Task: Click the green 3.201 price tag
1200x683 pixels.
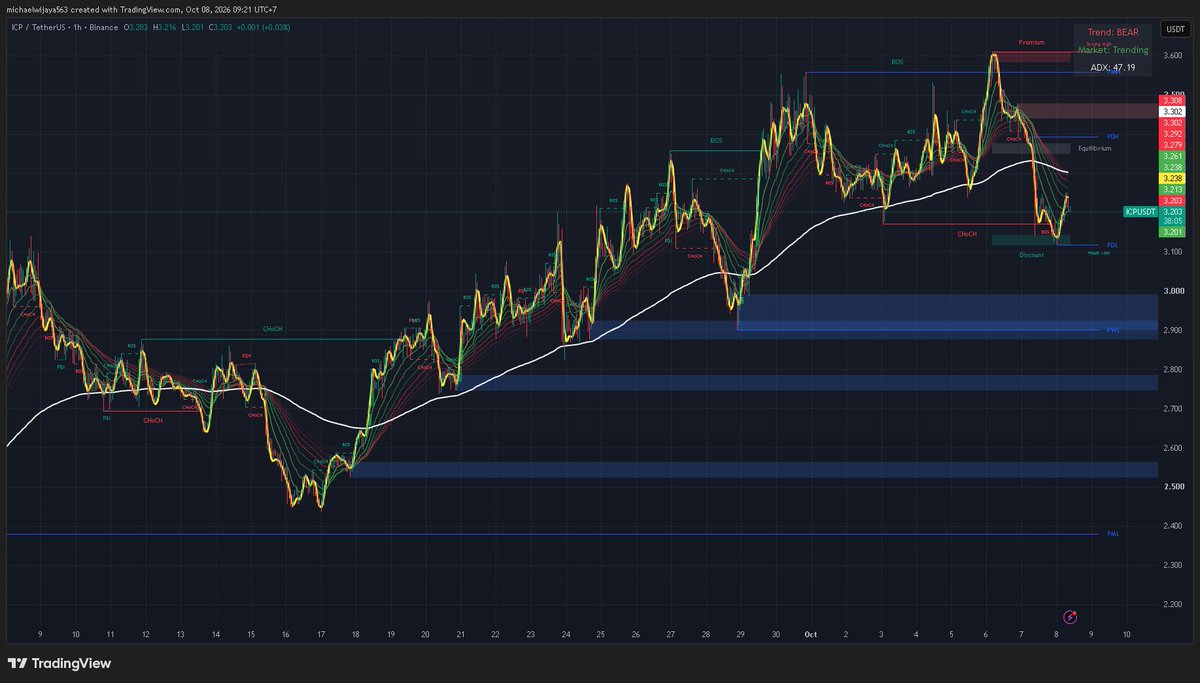Action: (x=1172, y=232)
